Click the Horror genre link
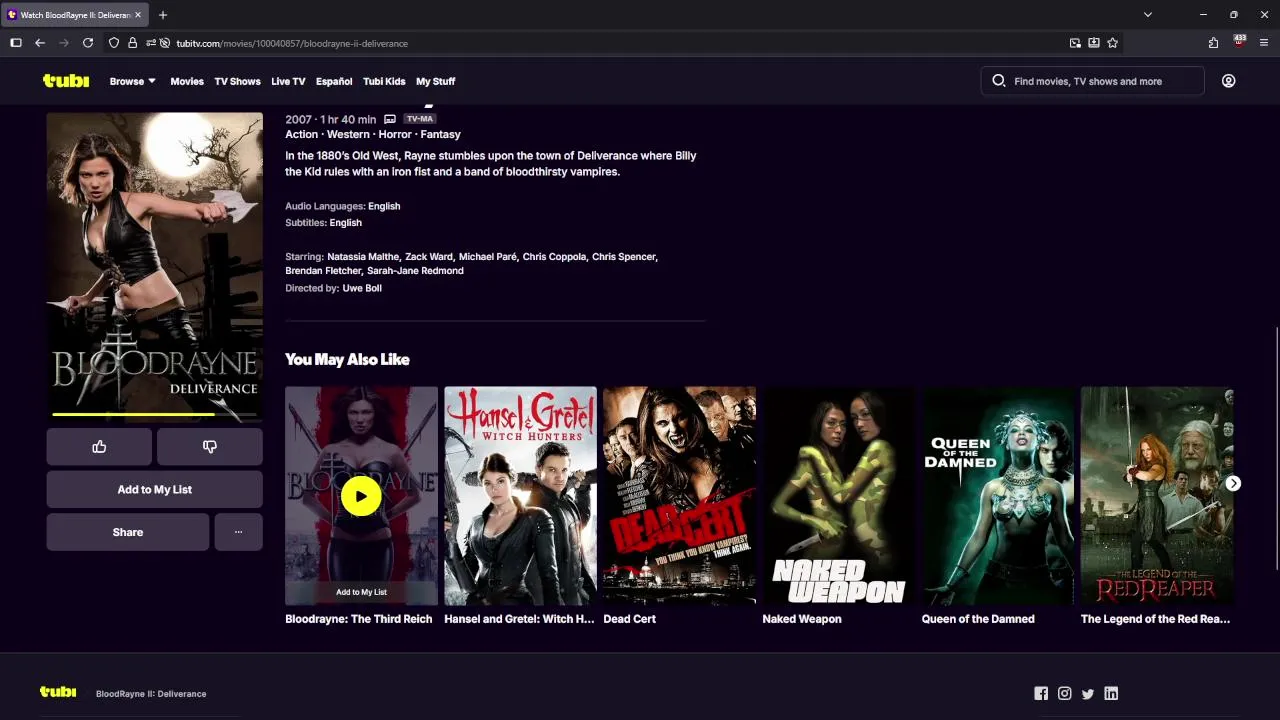 pos(395,134)
